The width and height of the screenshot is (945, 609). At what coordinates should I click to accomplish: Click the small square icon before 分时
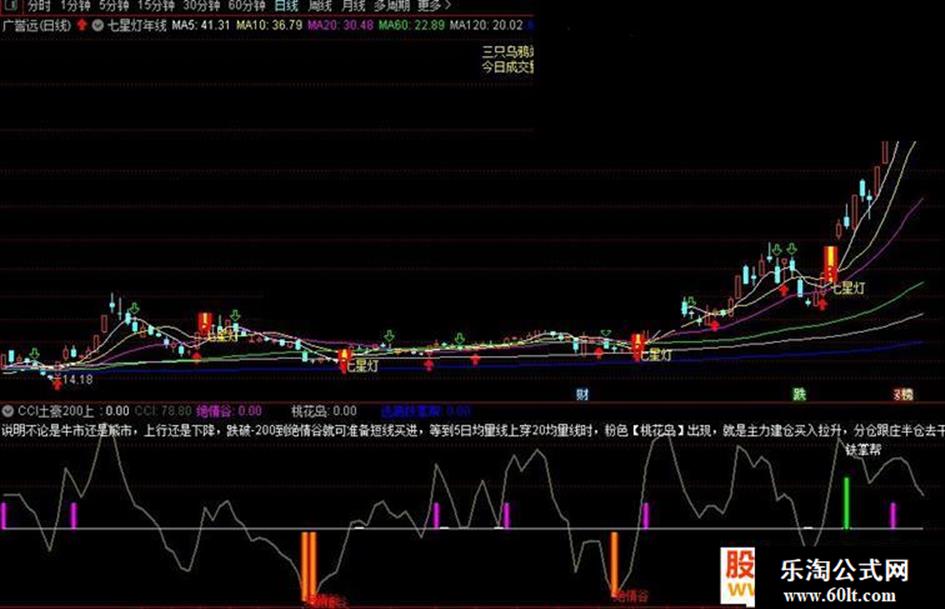[11, 5]
